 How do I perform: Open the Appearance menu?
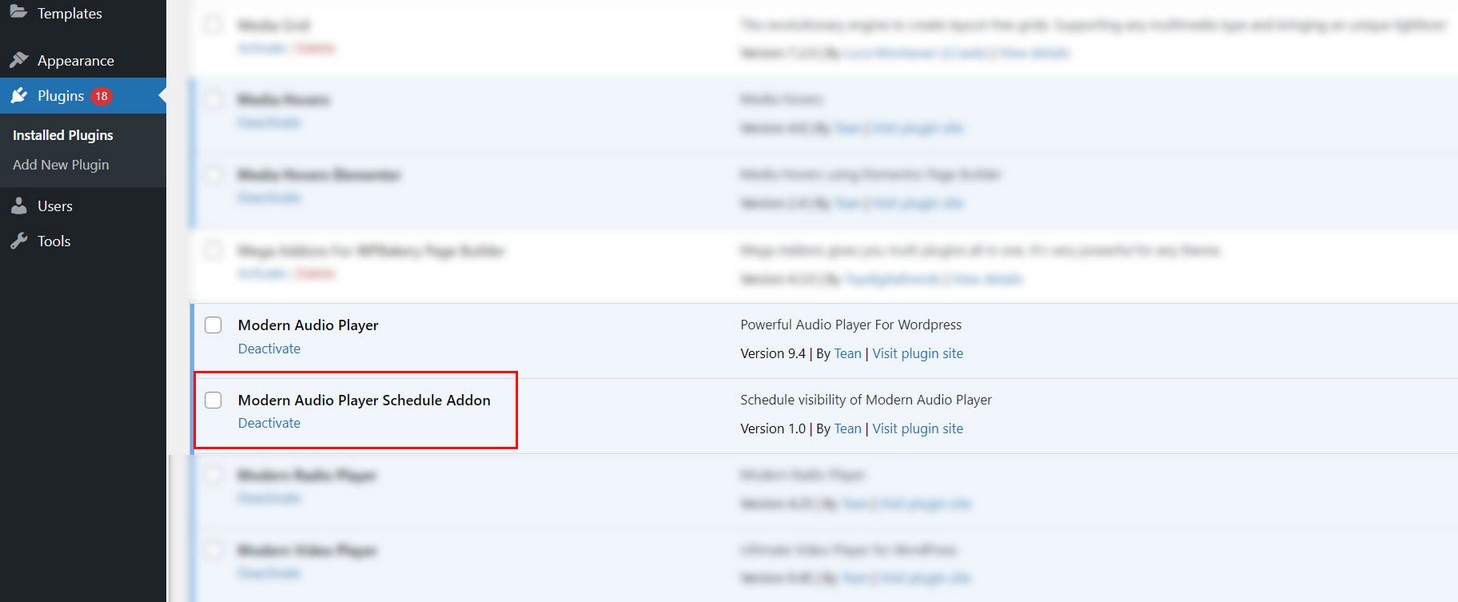(x=76, y=60)
